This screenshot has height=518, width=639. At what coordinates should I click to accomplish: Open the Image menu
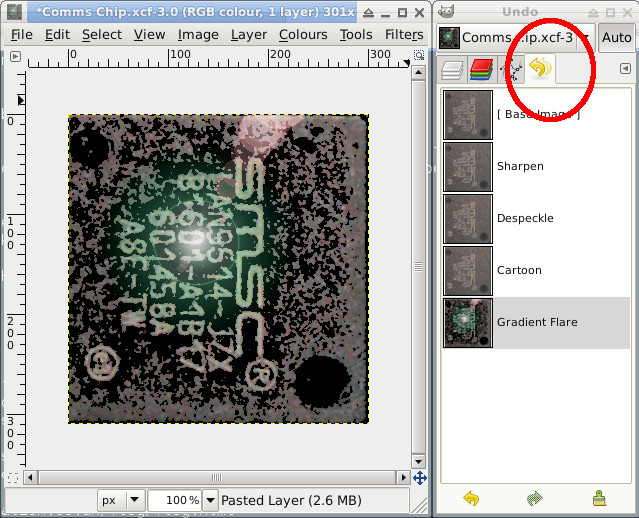[x=198, y=35]
